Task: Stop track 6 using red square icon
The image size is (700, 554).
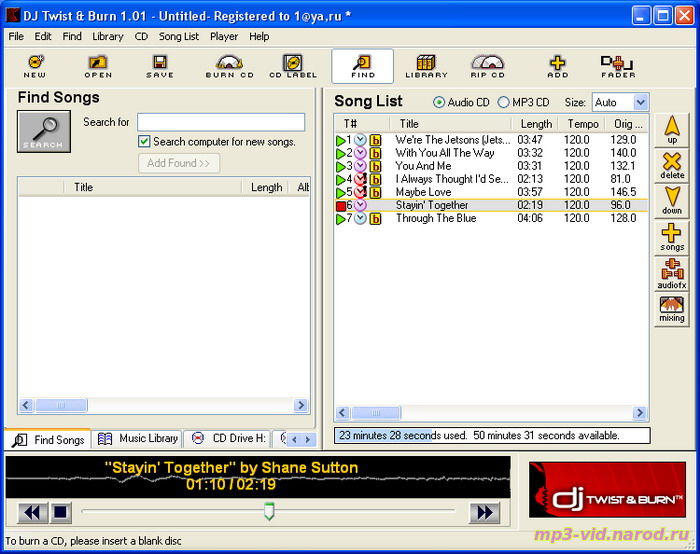Action: coord(341,206)
